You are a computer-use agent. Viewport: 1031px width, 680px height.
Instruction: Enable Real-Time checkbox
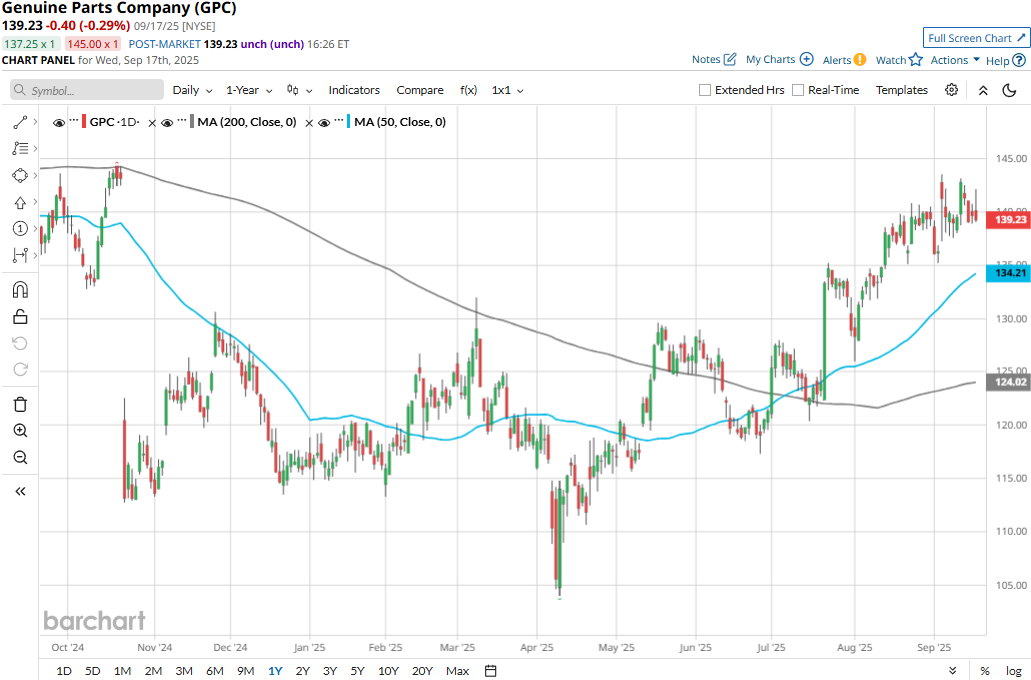click(798, 90)
